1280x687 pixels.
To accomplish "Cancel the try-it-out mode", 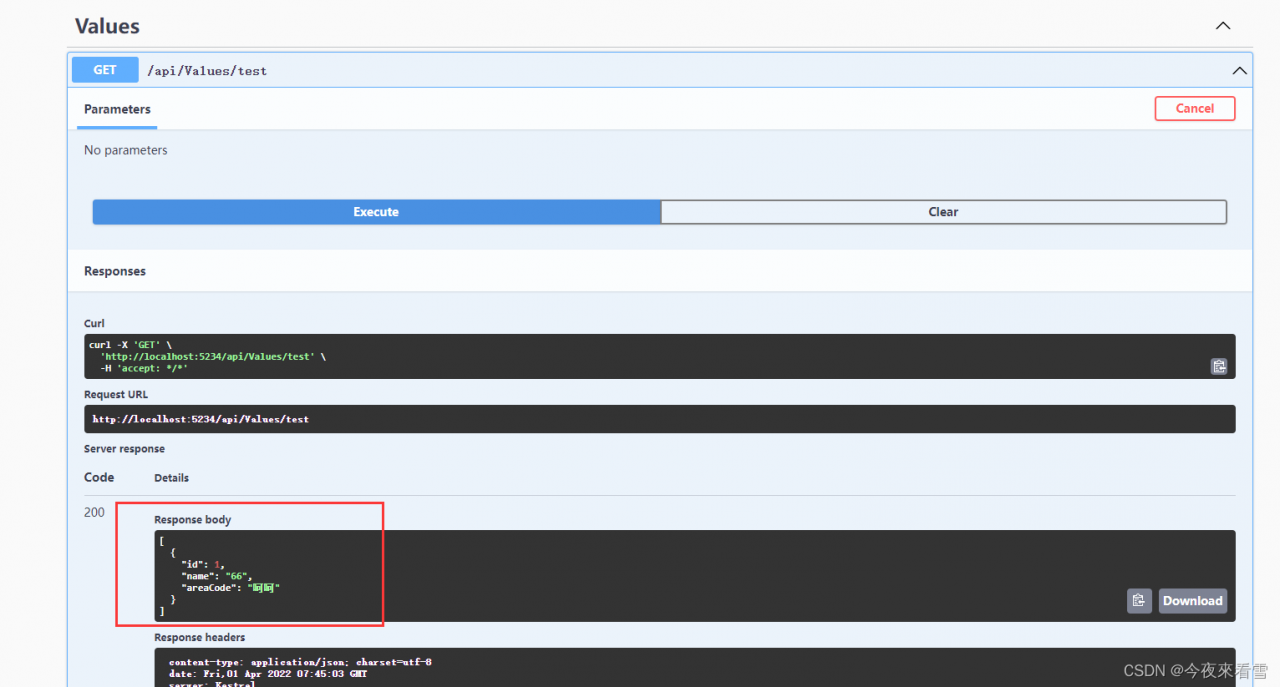I will tap(1195, 108).
